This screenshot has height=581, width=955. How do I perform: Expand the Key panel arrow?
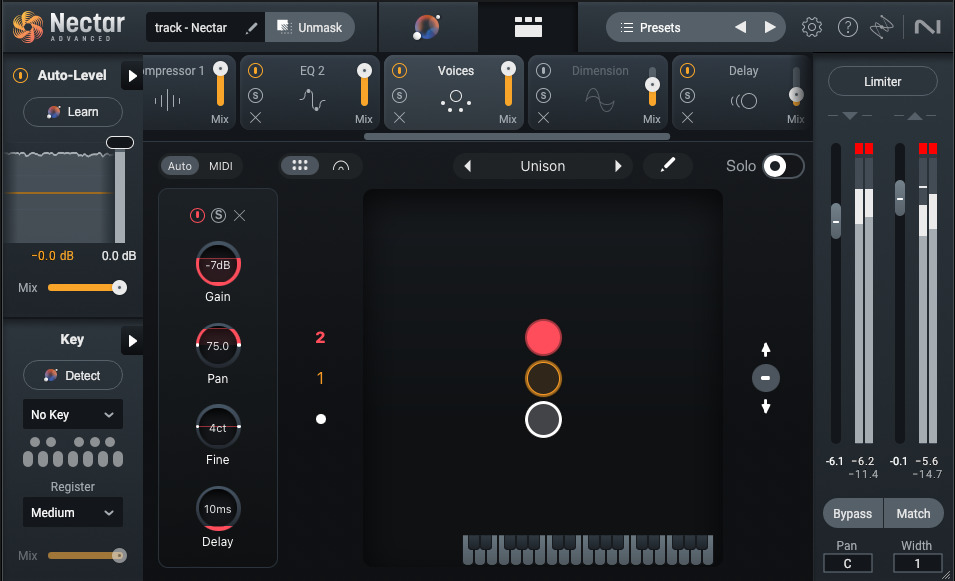click(x=132, y=341)
